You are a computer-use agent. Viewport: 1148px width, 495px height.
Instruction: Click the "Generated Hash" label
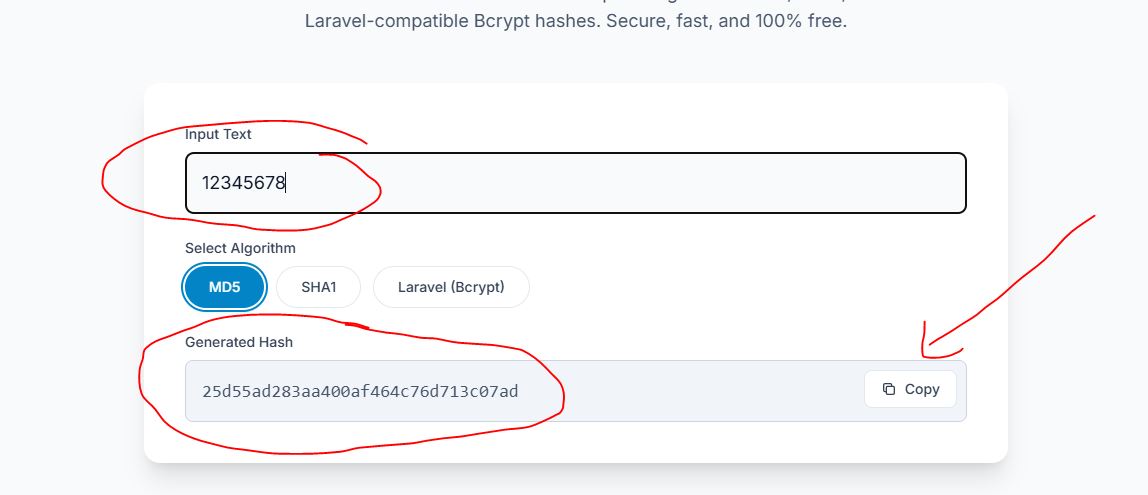(x=239, y=342)
